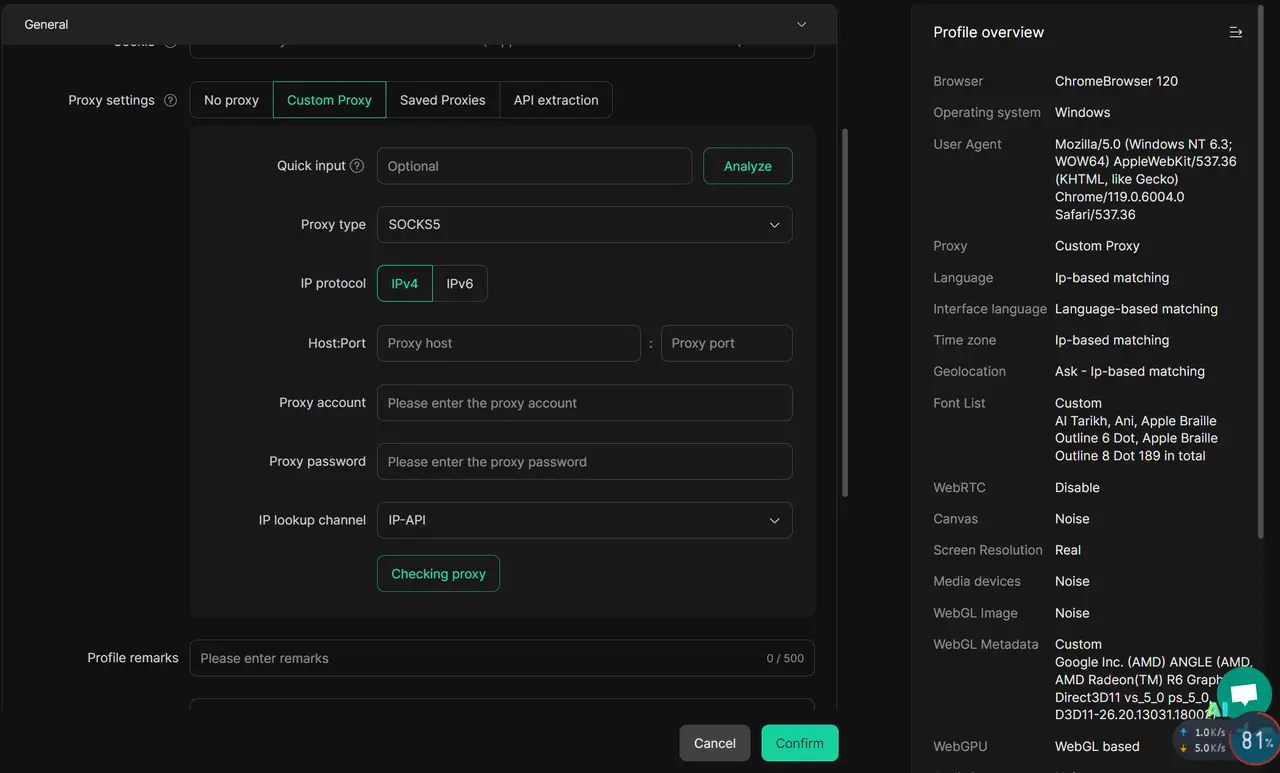Screen dimensions: 1280x773
Task: Select IPv4 protocol option
Action: (405, 283)
